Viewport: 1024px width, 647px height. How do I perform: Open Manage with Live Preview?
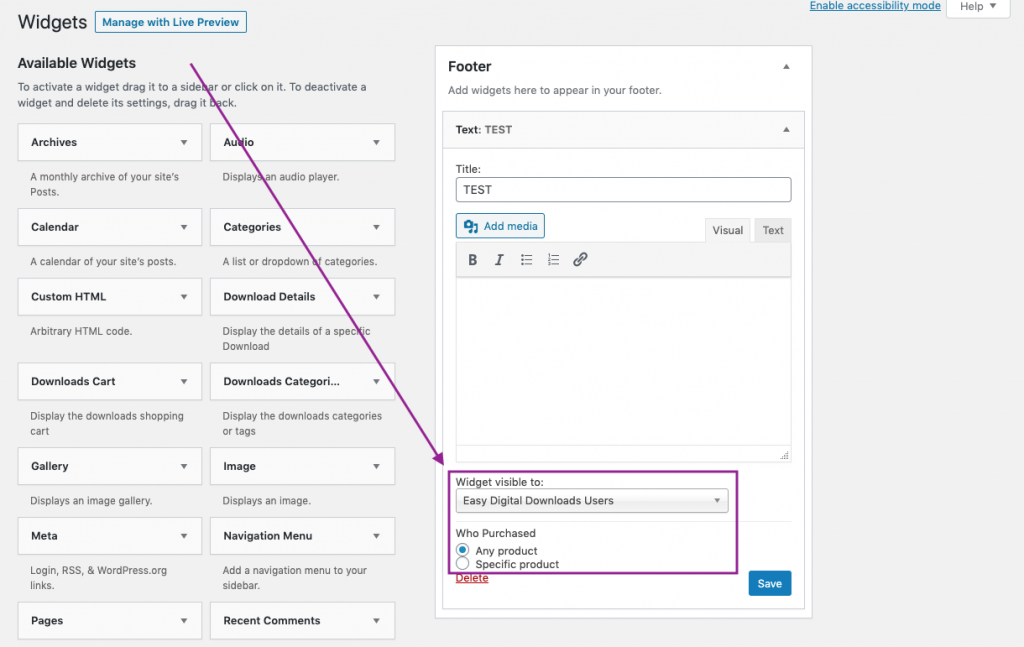pos(170,21)
